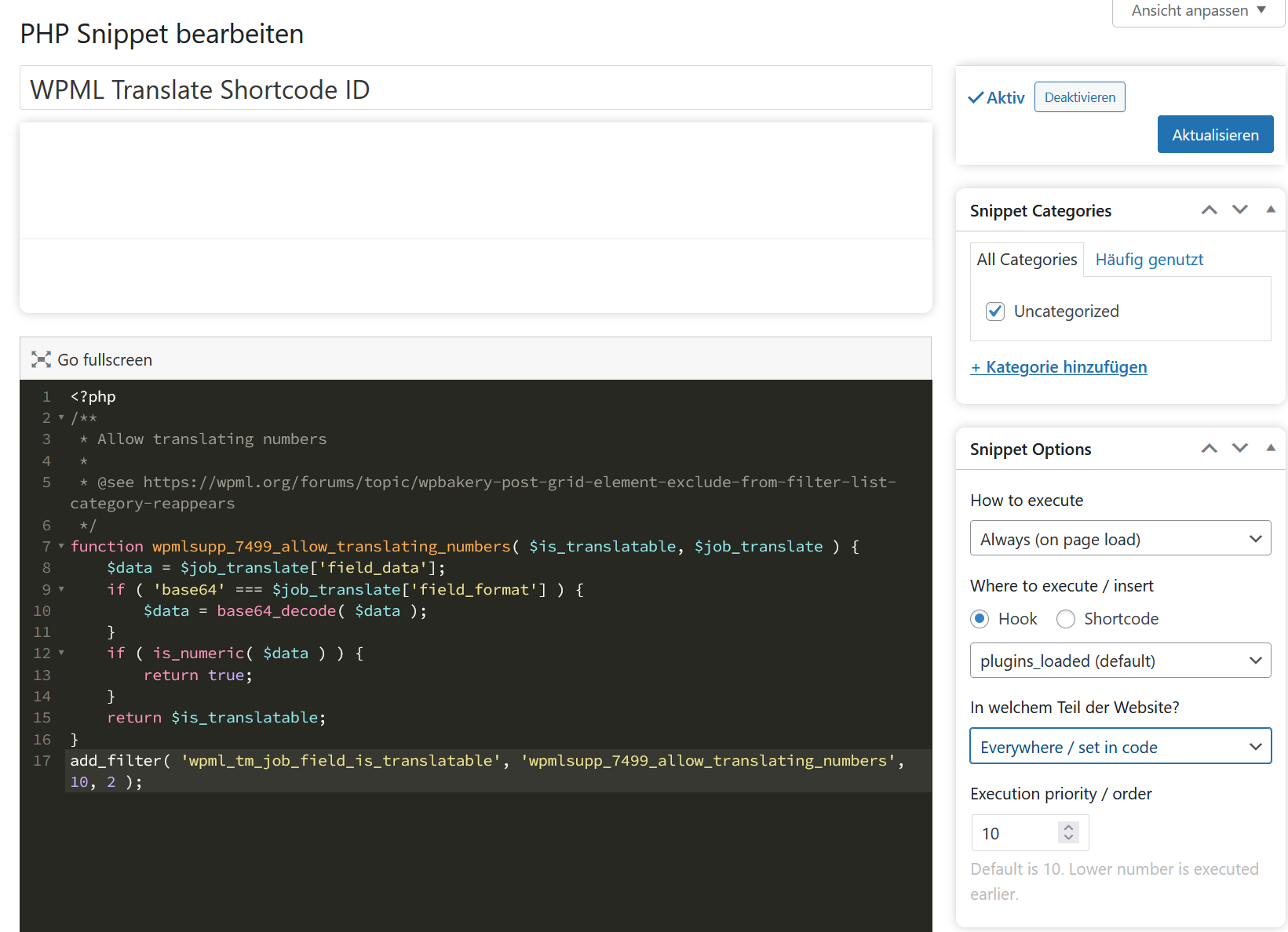Select the Hook radio option
The width and height of the screenshot is (1288, 932).
click(980, 619)
